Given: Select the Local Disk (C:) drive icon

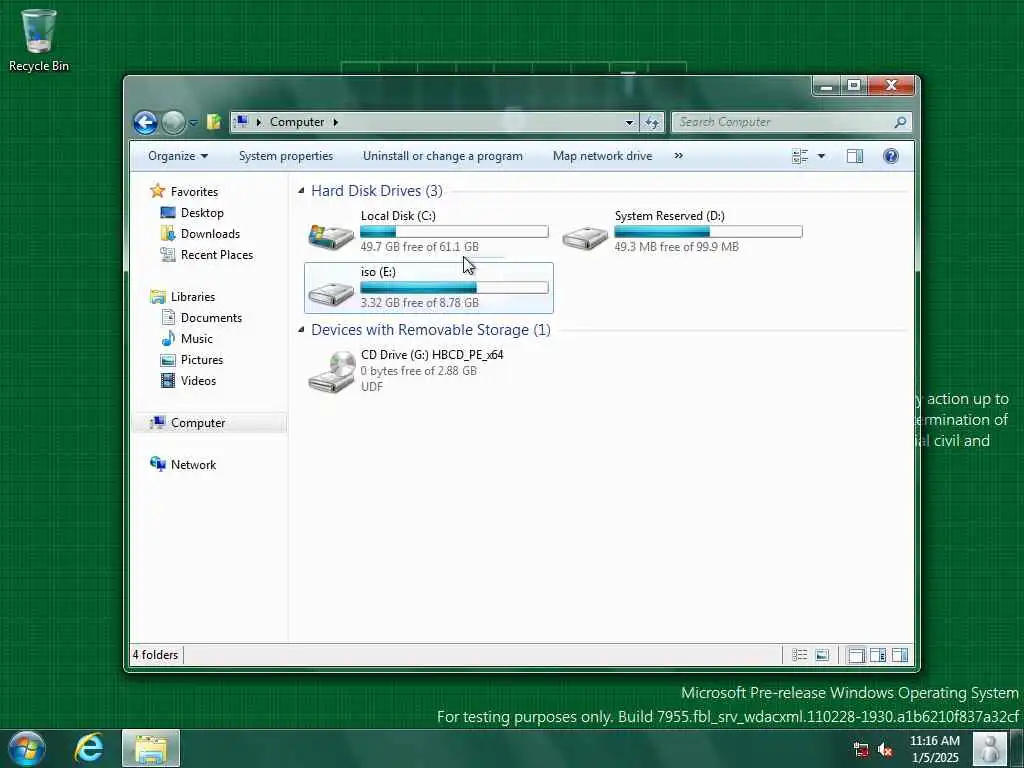Looking at the screenshot, I should coord(331,236).
